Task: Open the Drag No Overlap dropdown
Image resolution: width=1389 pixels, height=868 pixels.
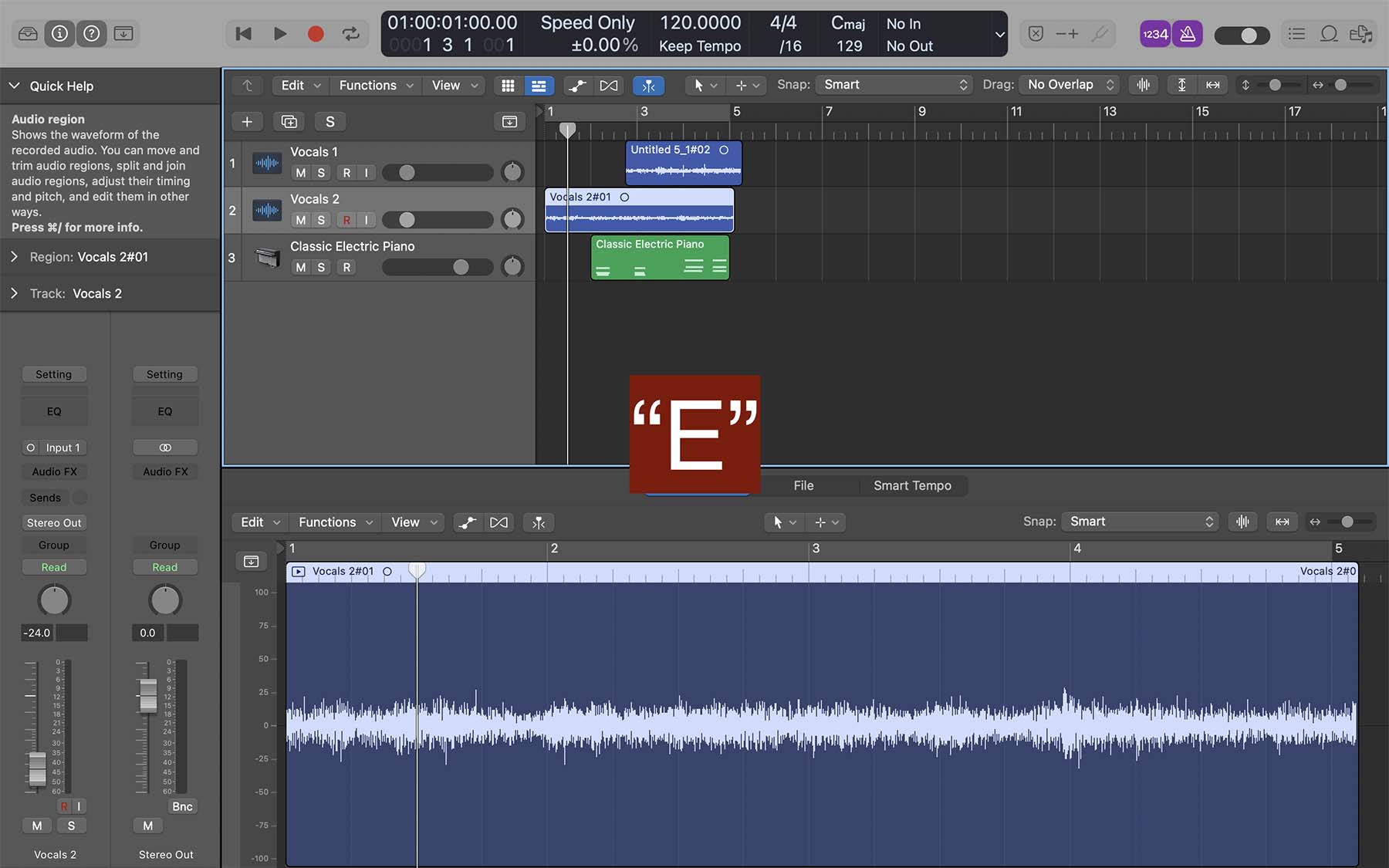Action: 1070,85
